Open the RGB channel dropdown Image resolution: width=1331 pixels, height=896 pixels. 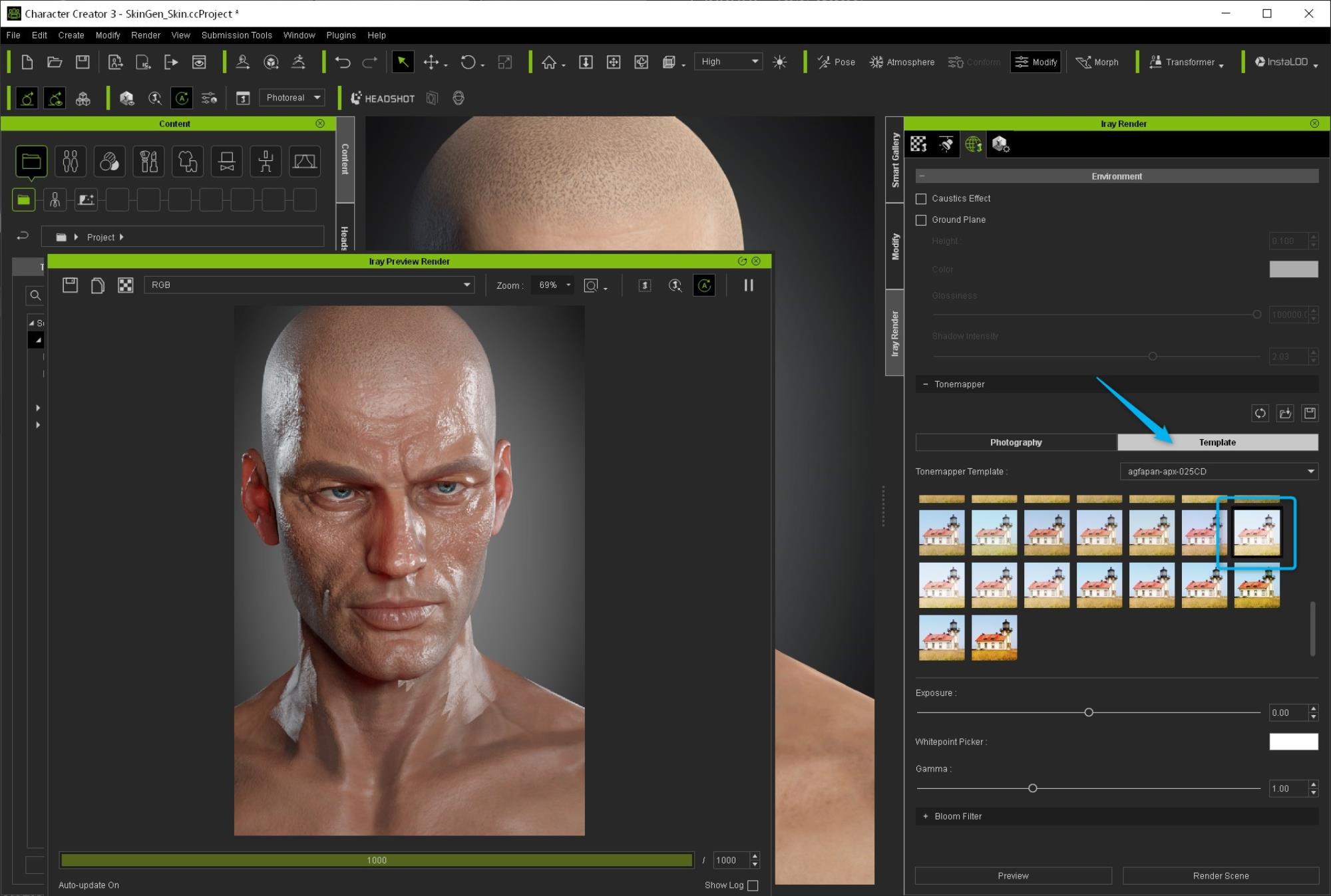[309, 285]
